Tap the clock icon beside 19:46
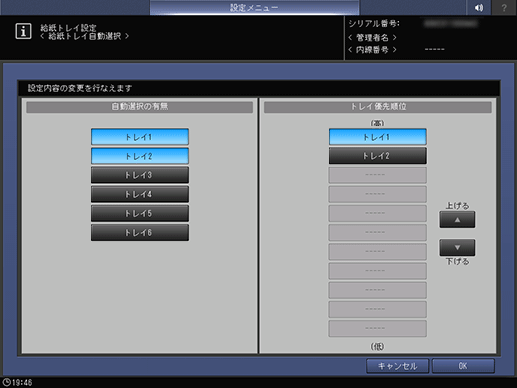The image size is (517, 388). [x=6, y=382]
